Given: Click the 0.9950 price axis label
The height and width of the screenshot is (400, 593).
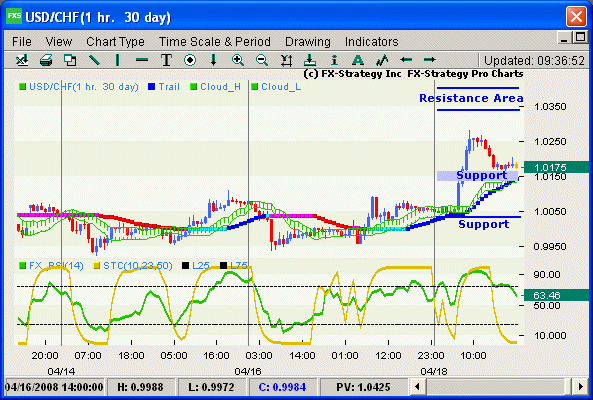Looking at the screenshot, I should click(x=550, y=247).
